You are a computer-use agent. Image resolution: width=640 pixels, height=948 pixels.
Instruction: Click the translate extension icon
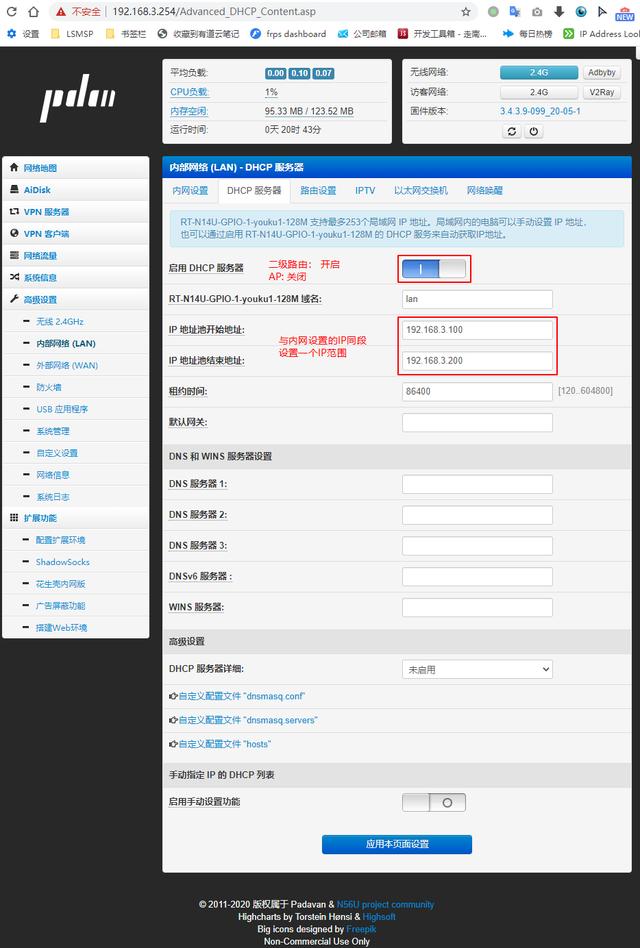point(515,11)
